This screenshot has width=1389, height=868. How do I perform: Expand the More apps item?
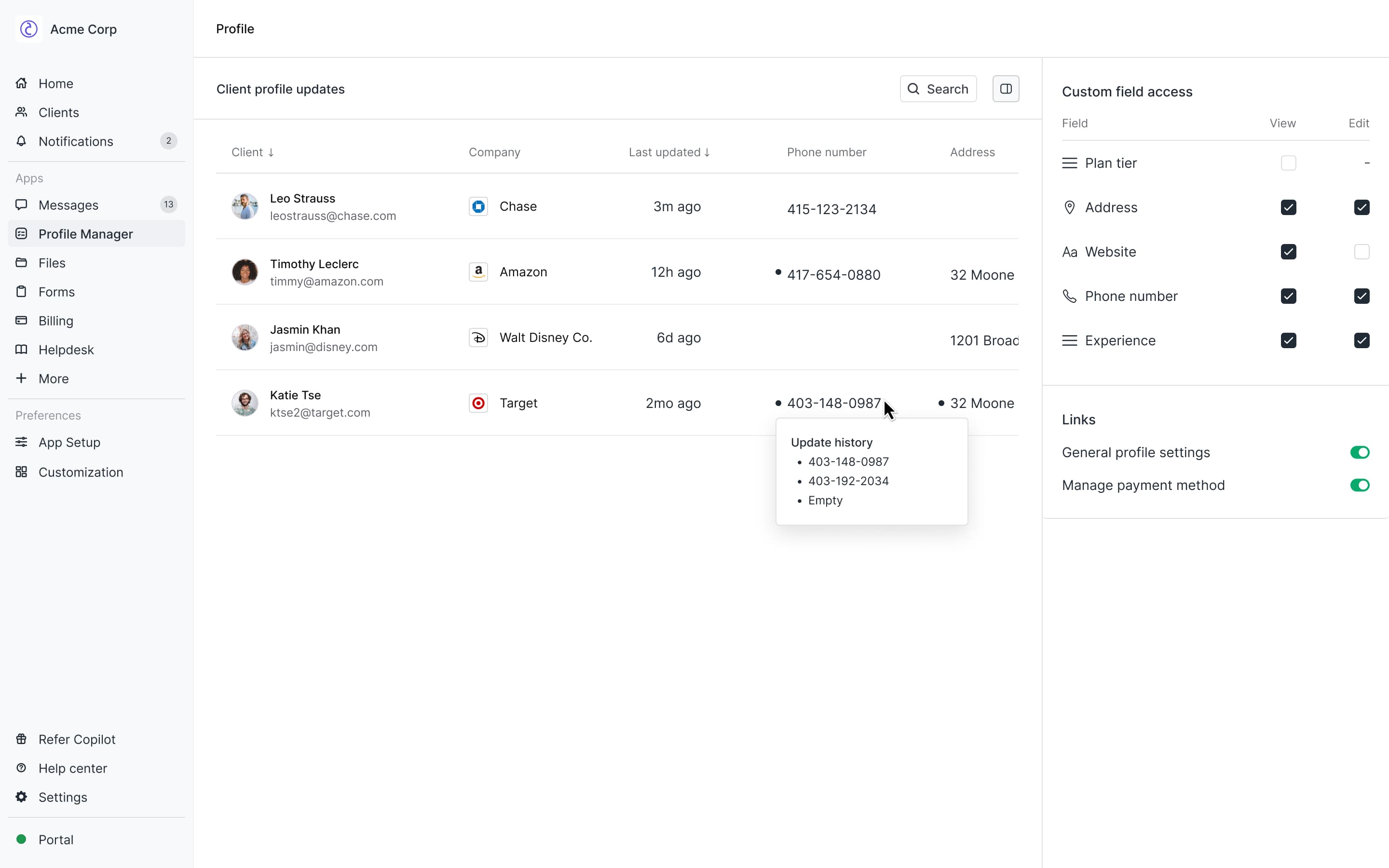click(53, 379)
